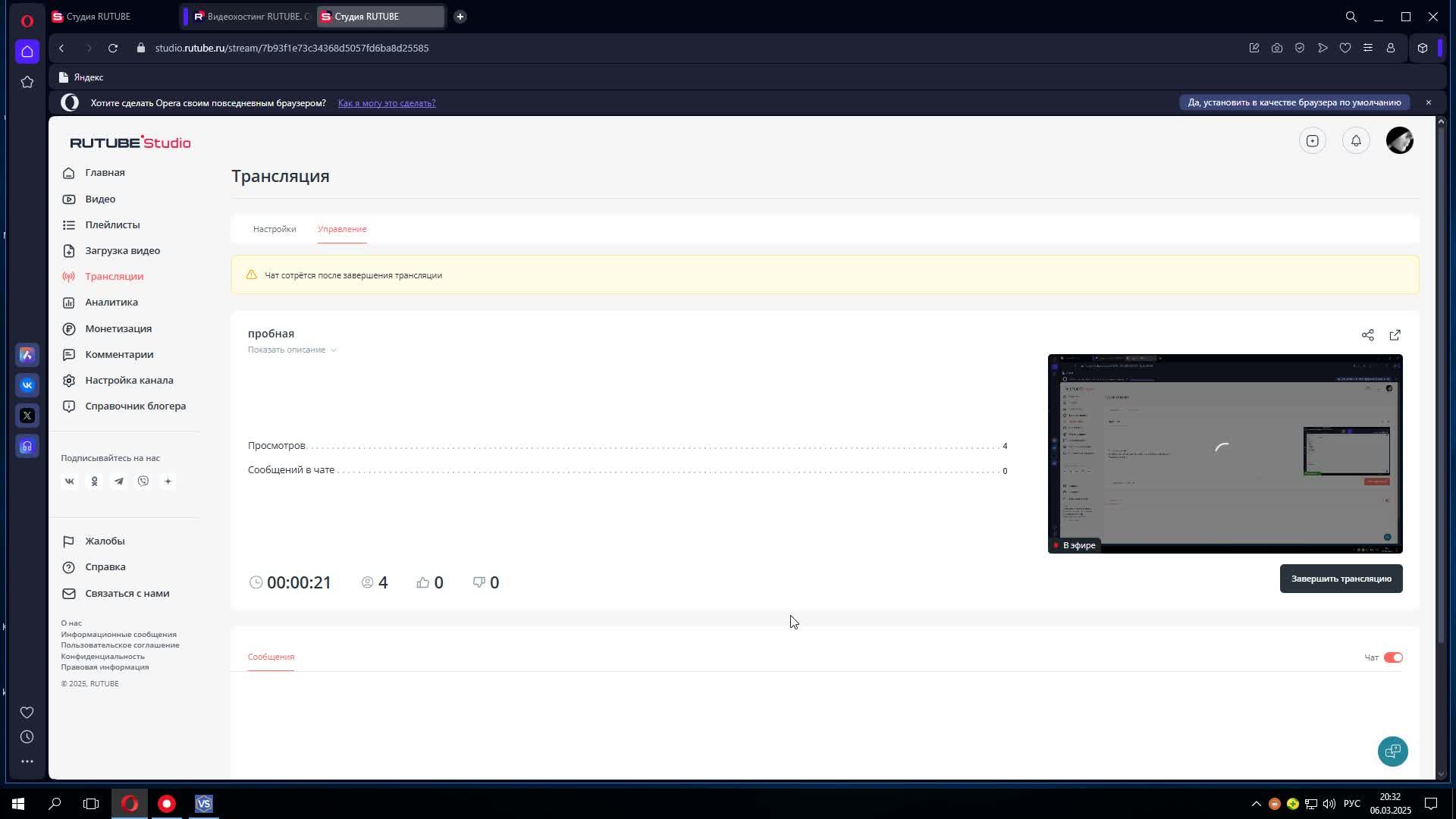
Task: Open Windows Task View button
Action: (91, 804)
